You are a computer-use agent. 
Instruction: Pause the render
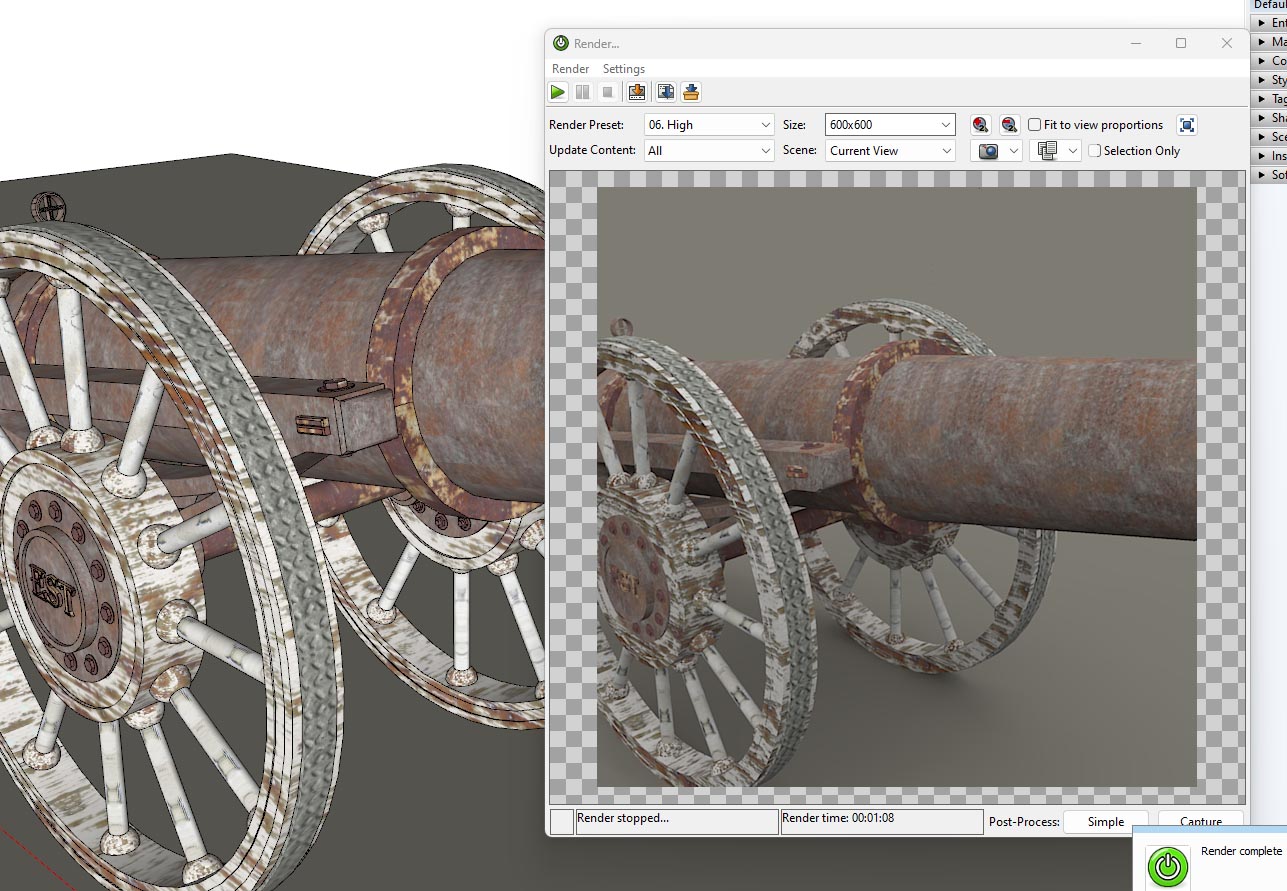[582, 92]
